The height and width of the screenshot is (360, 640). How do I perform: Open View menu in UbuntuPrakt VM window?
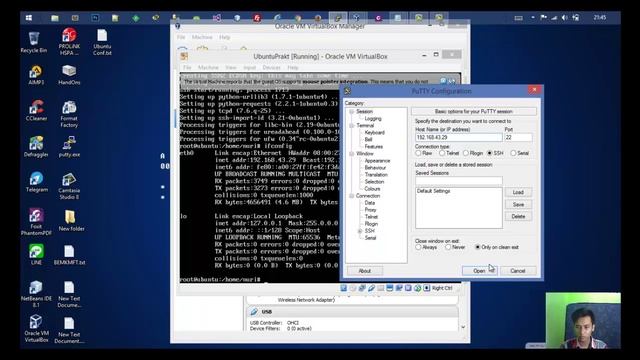tap(231, 67)
